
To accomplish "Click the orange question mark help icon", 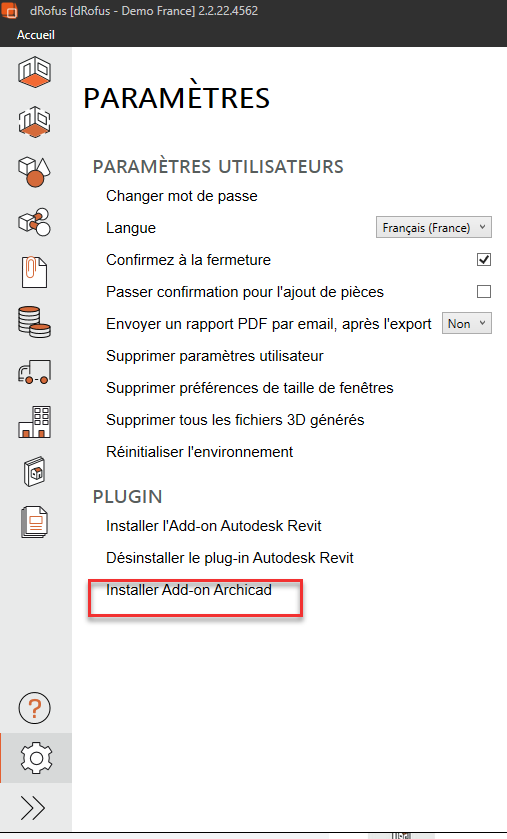I will (34, 708).
